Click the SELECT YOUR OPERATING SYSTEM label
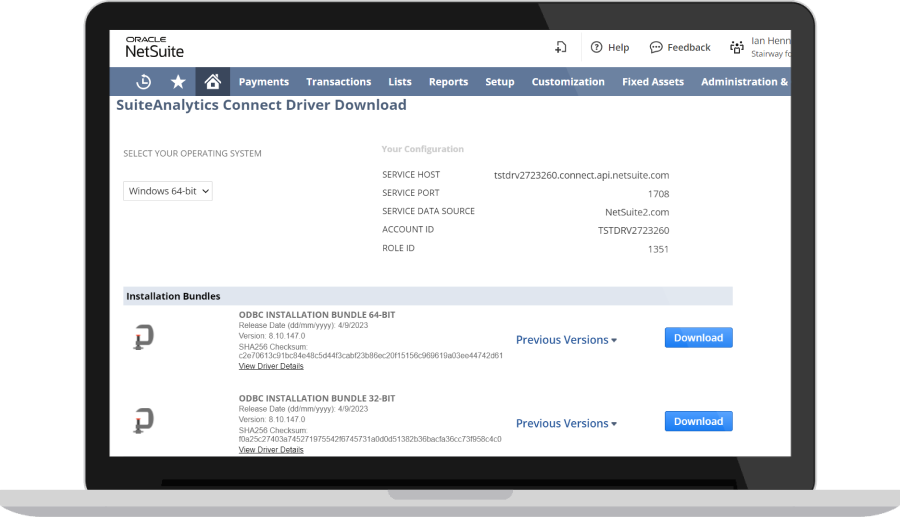Image resolution: width=900 pixels, height=517 pixels. click(192, 153)
